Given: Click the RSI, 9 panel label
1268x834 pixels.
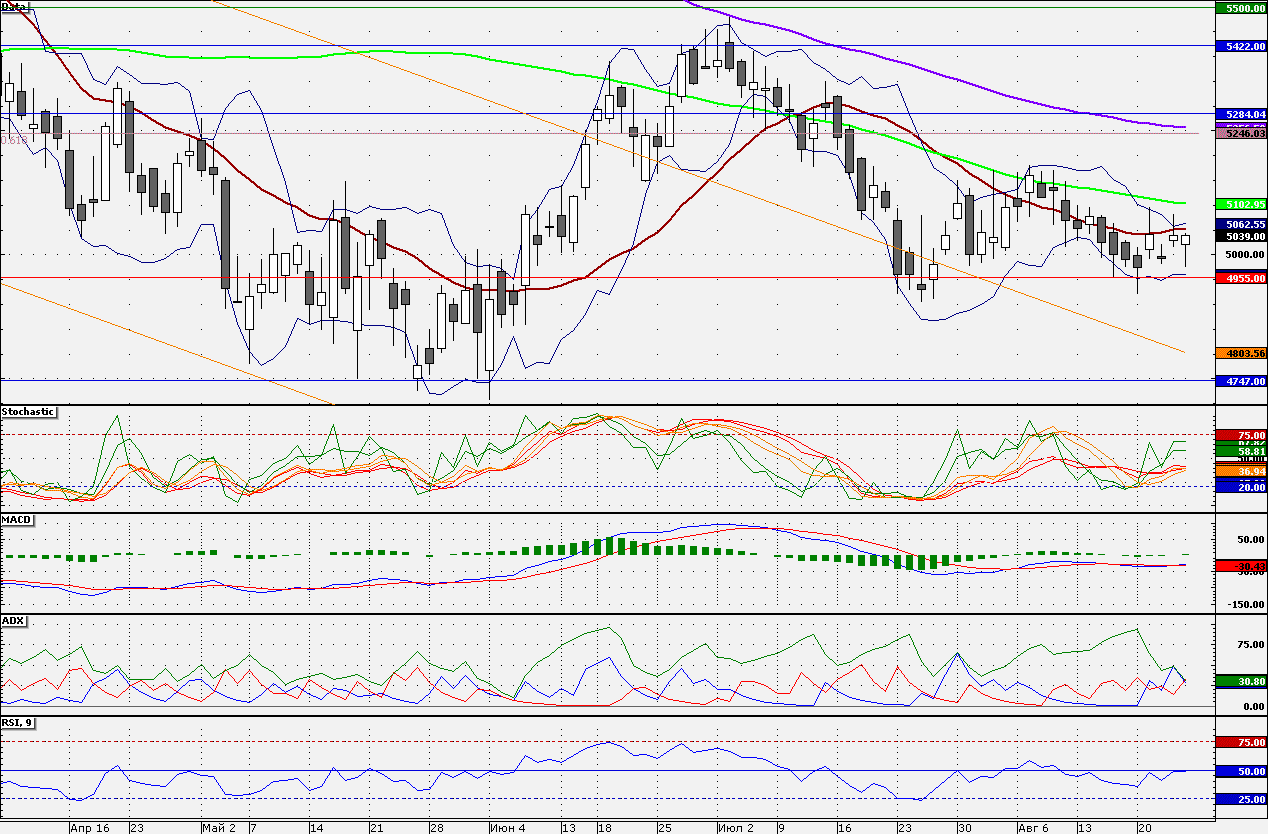Looking at the screenshot, I should click(19, 722).
